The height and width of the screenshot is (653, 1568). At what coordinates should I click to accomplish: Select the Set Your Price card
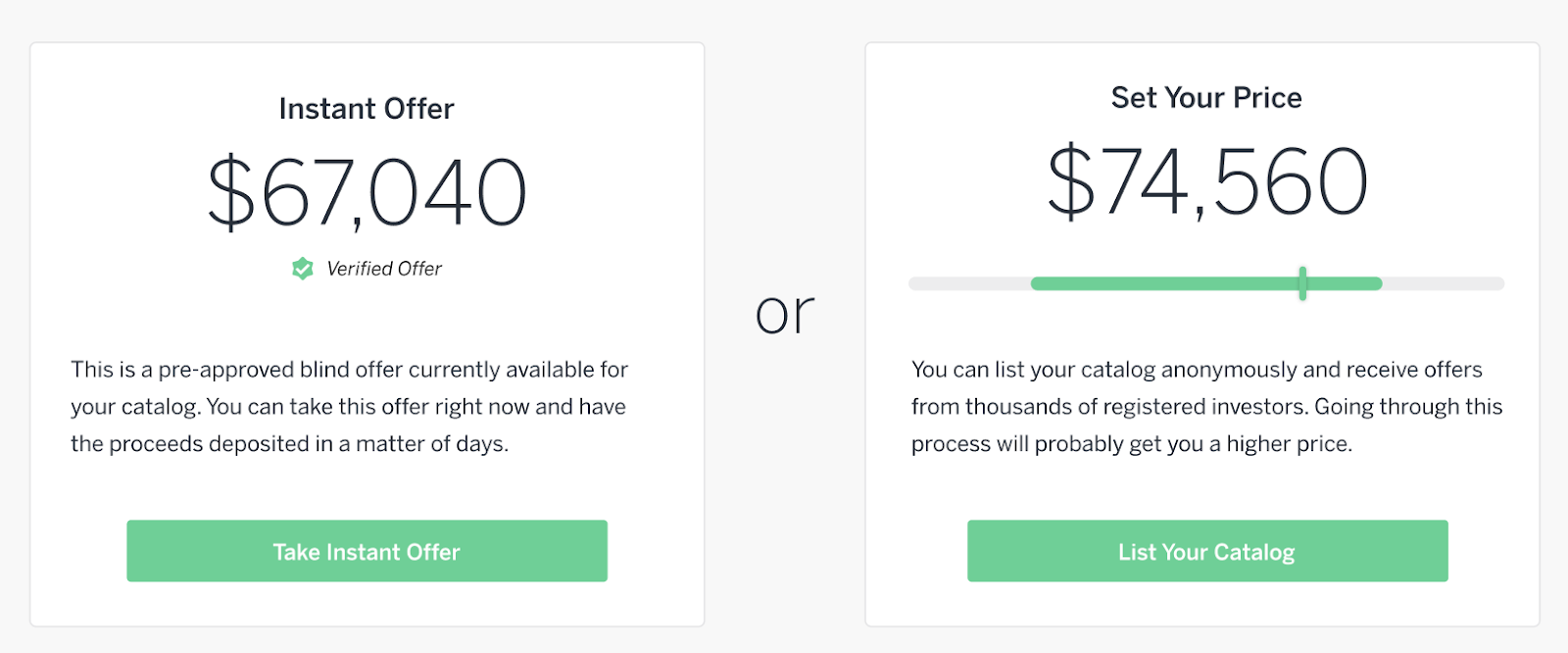[1202, 334]
